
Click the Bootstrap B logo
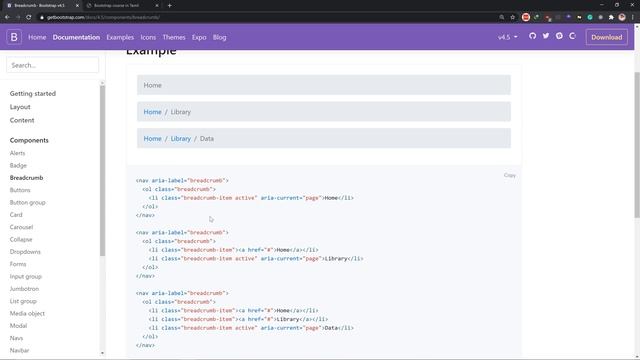[x=14, y=37]
